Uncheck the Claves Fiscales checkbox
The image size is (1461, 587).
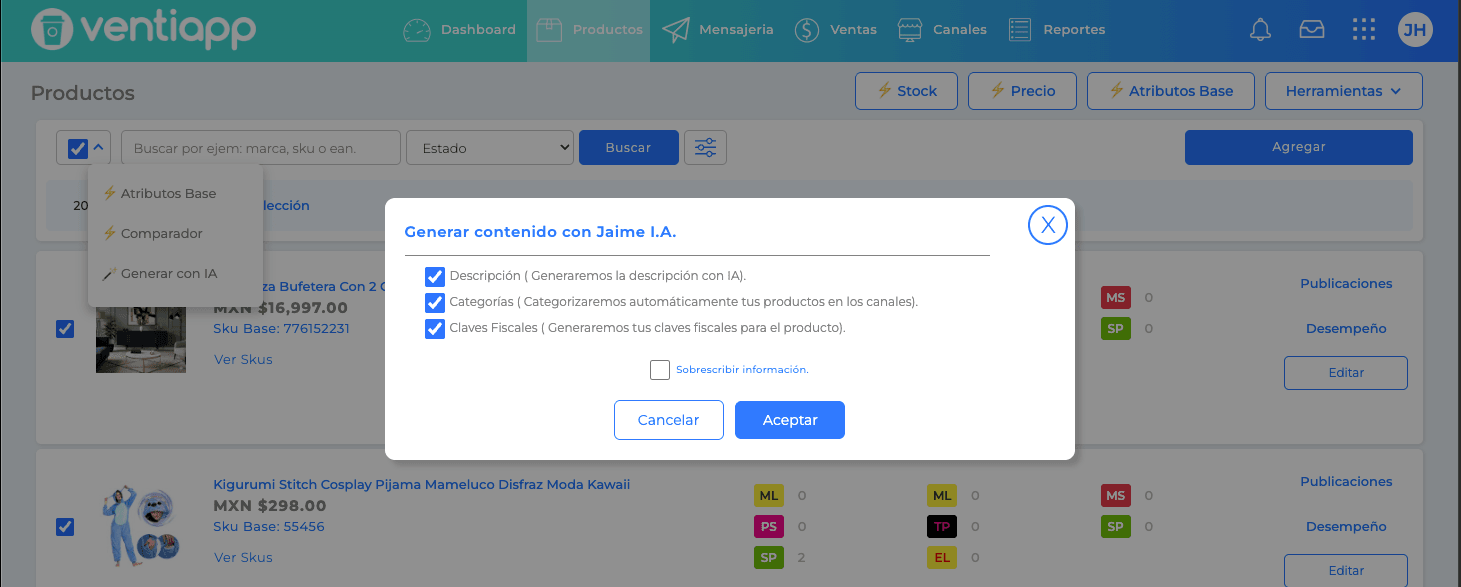(x=435, y=329)
